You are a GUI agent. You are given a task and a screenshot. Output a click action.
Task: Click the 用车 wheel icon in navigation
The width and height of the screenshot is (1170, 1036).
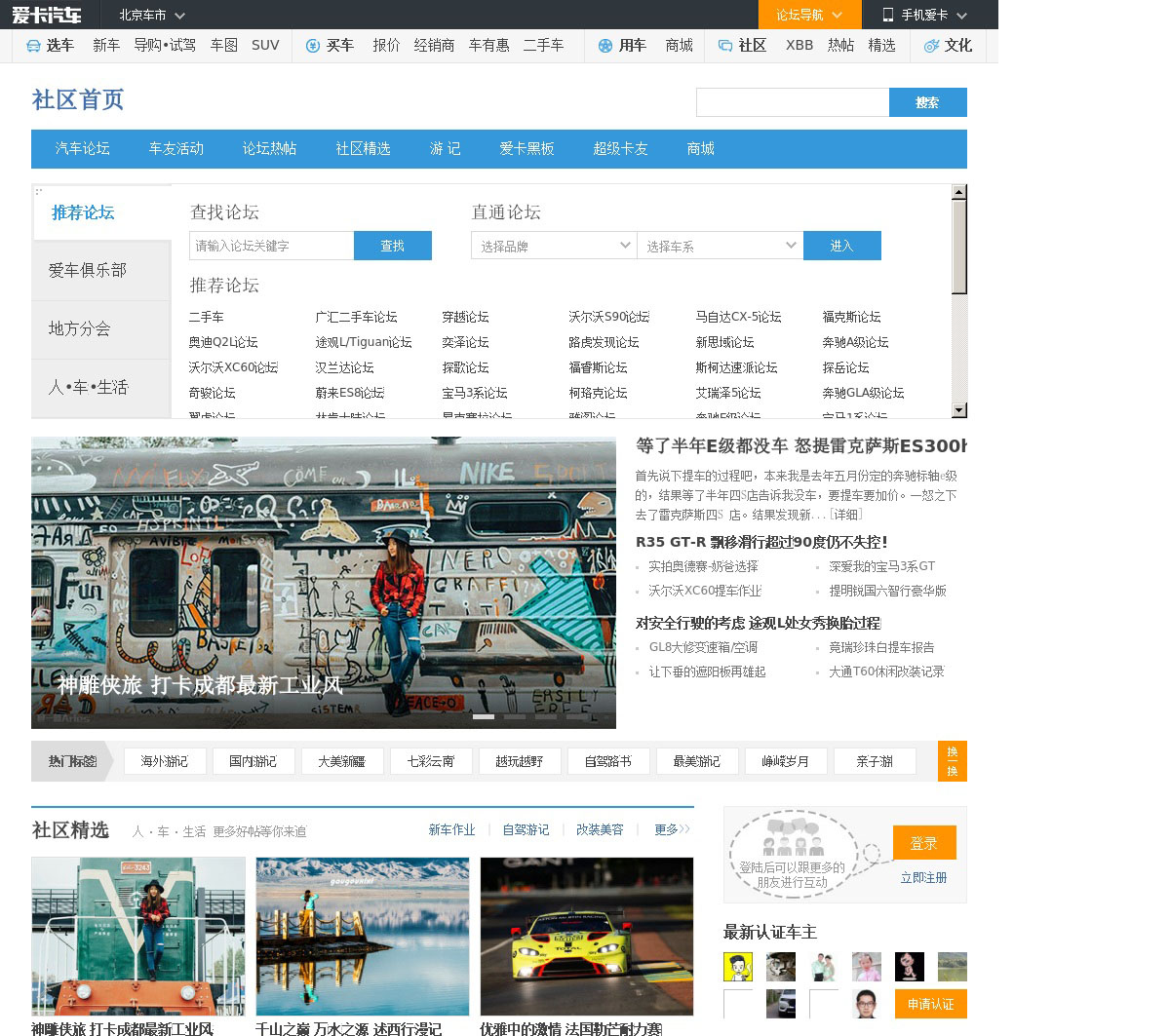(x=605, y=46)
